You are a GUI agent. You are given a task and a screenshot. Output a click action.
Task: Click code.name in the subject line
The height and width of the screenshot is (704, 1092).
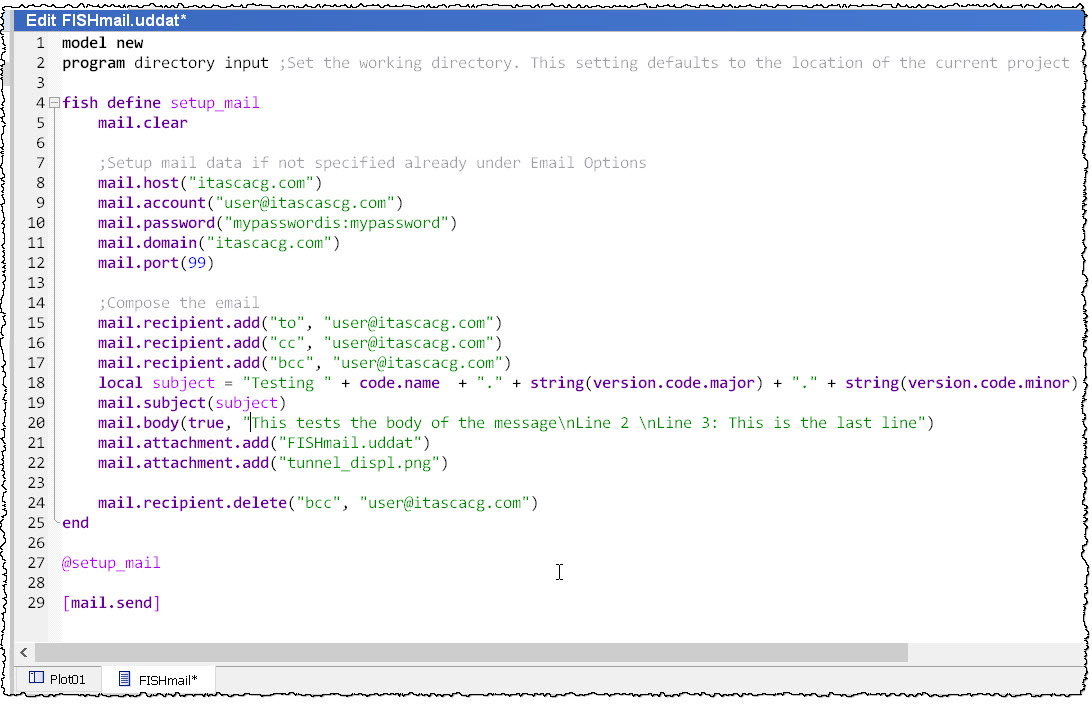point(399,383)
